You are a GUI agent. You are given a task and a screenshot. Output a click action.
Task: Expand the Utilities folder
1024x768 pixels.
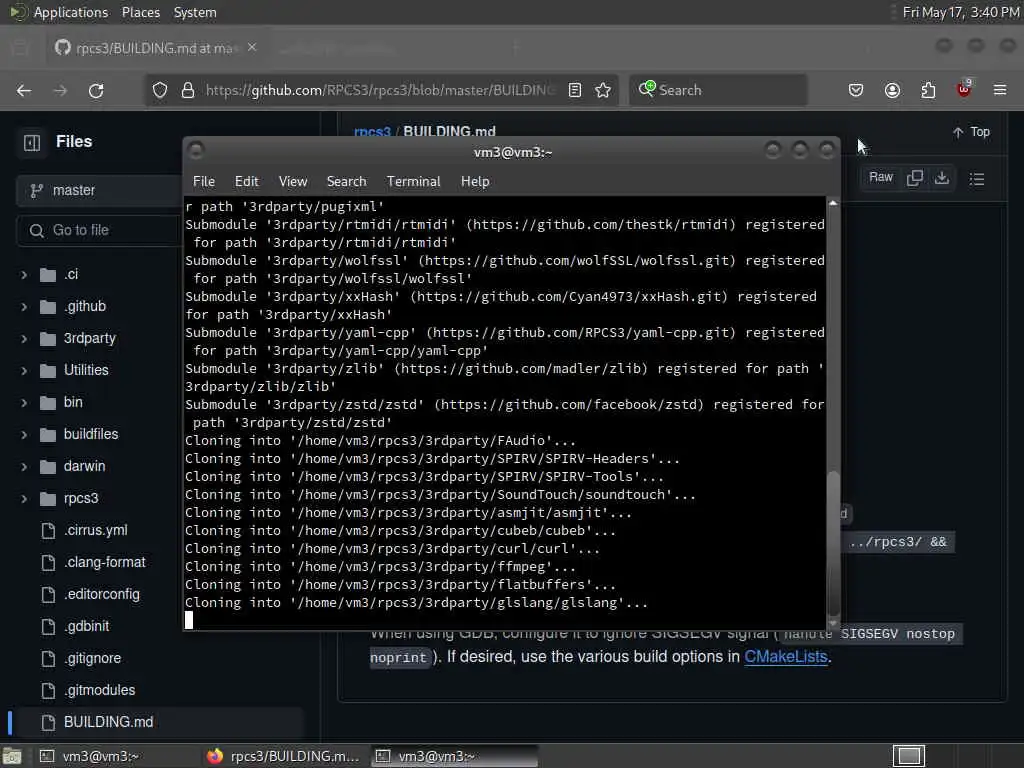24,371
